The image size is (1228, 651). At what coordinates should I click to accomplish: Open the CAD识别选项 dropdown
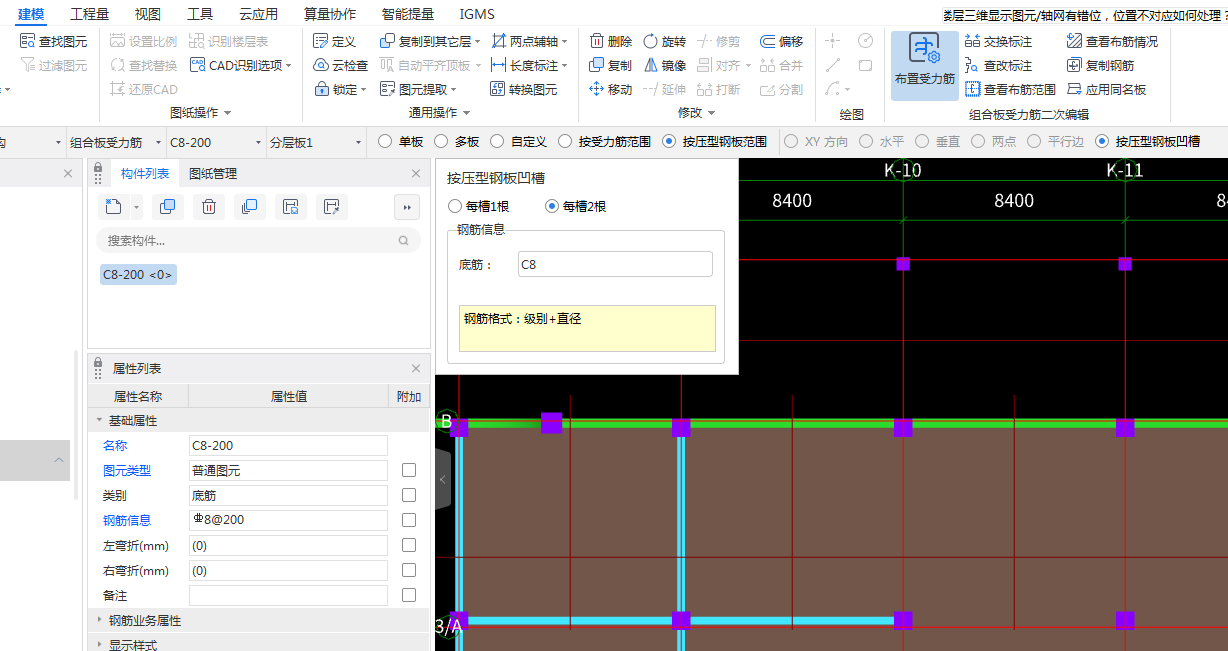click(x=289, y=65)
